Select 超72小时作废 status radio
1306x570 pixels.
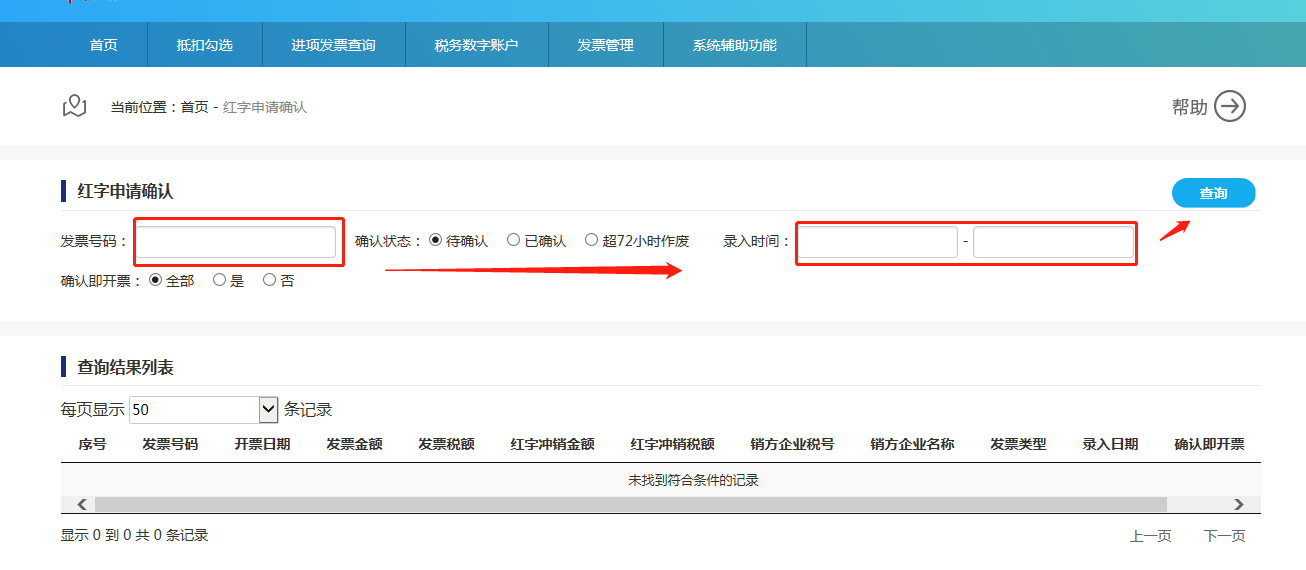coord(591,241)
